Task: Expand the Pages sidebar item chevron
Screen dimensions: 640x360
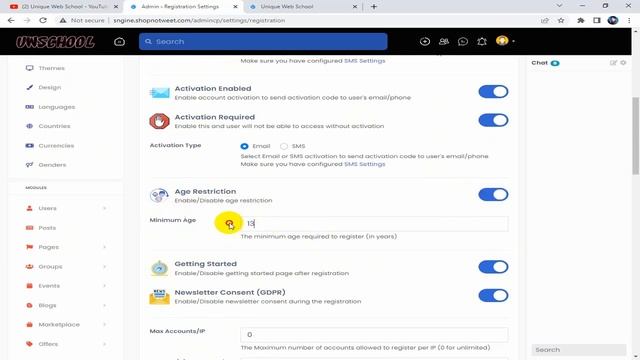Action: point(104,247)
